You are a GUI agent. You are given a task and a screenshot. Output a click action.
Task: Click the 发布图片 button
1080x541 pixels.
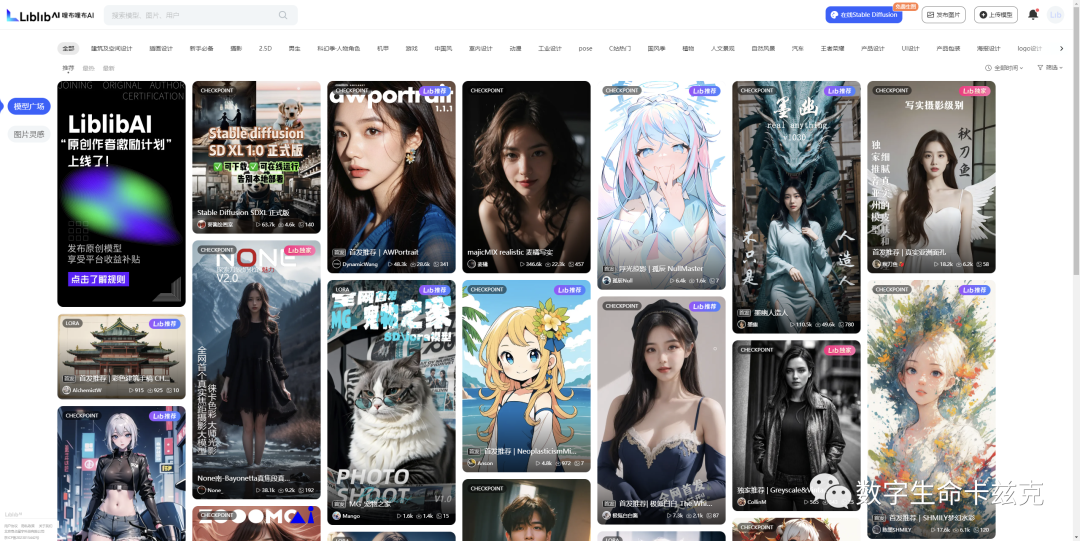944,14
